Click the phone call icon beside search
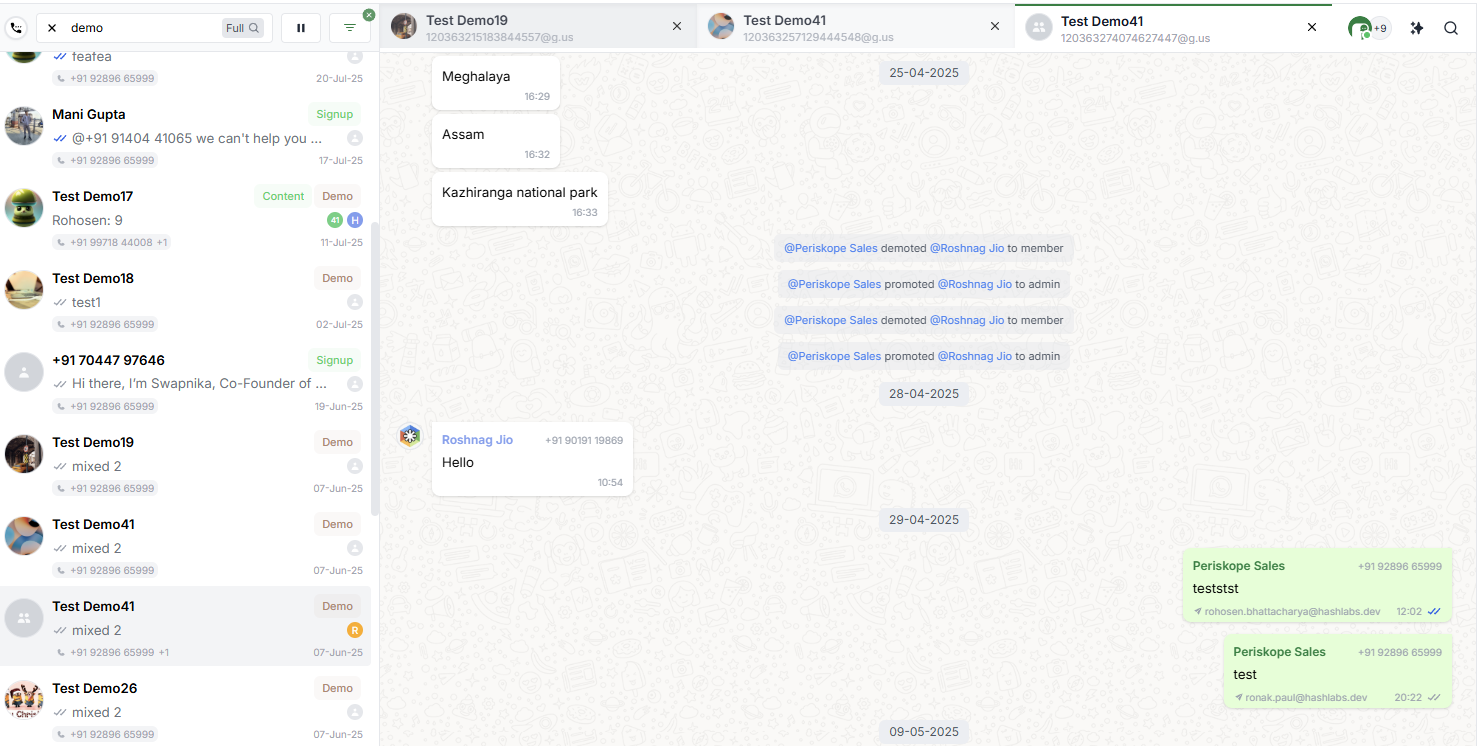Viewport: 1477px width, 746px height. pos(15,28)
